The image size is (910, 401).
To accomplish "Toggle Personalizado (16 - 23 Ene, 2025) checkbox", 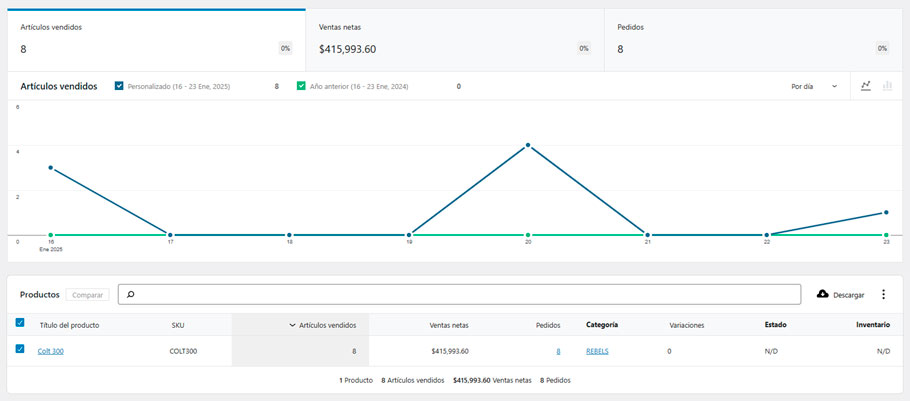I will (120, 87).
